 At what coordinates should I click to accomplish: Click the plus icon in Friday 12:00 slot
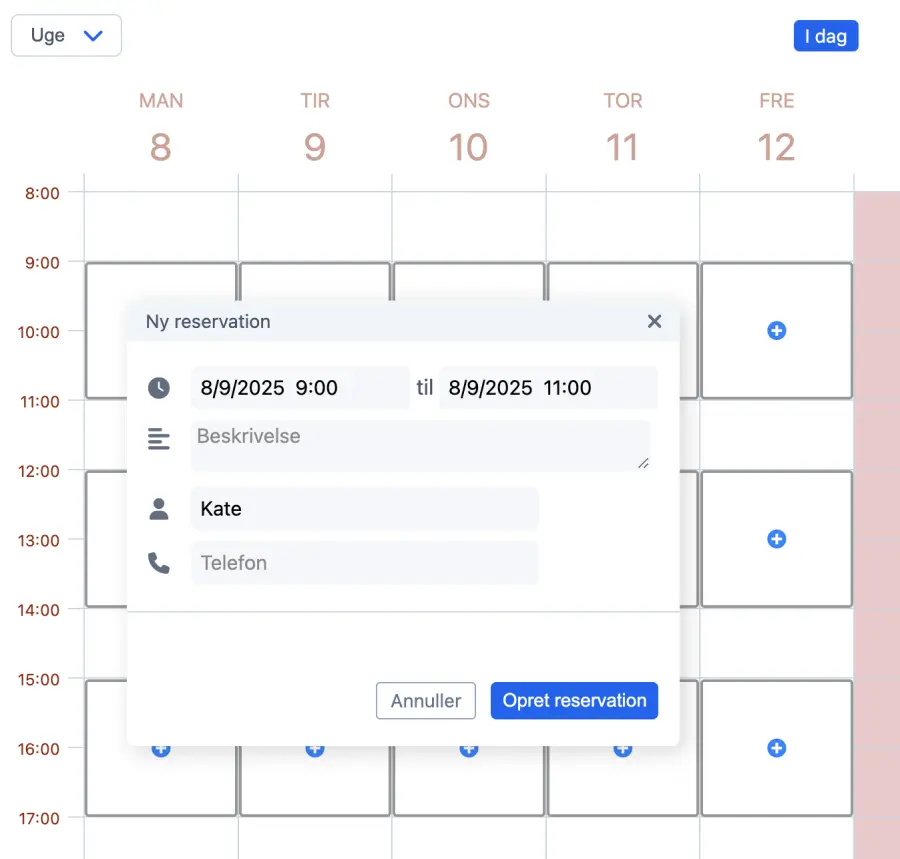click(x=776, y=539)
